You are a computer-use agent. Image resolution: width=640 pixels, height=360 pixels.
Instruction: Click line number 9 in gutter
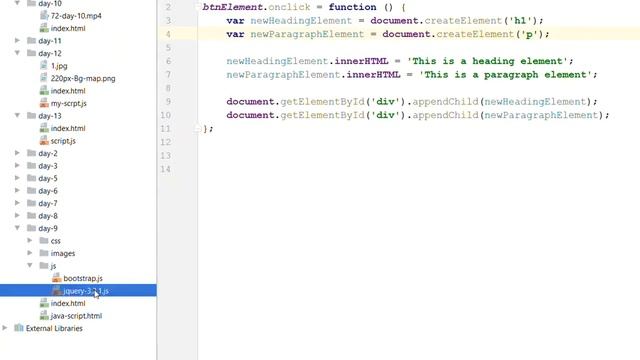[168, 101]
